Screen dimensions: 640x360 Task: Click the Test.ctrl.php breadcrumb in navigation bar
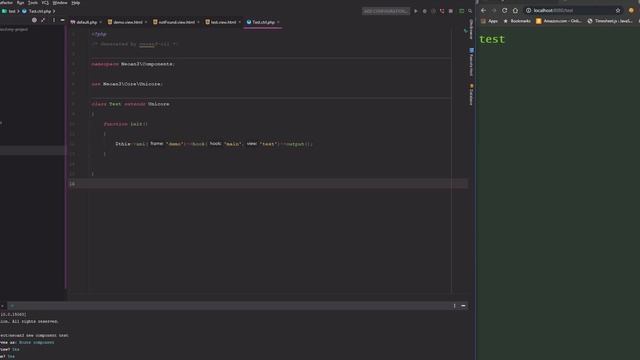pos(37,11)
